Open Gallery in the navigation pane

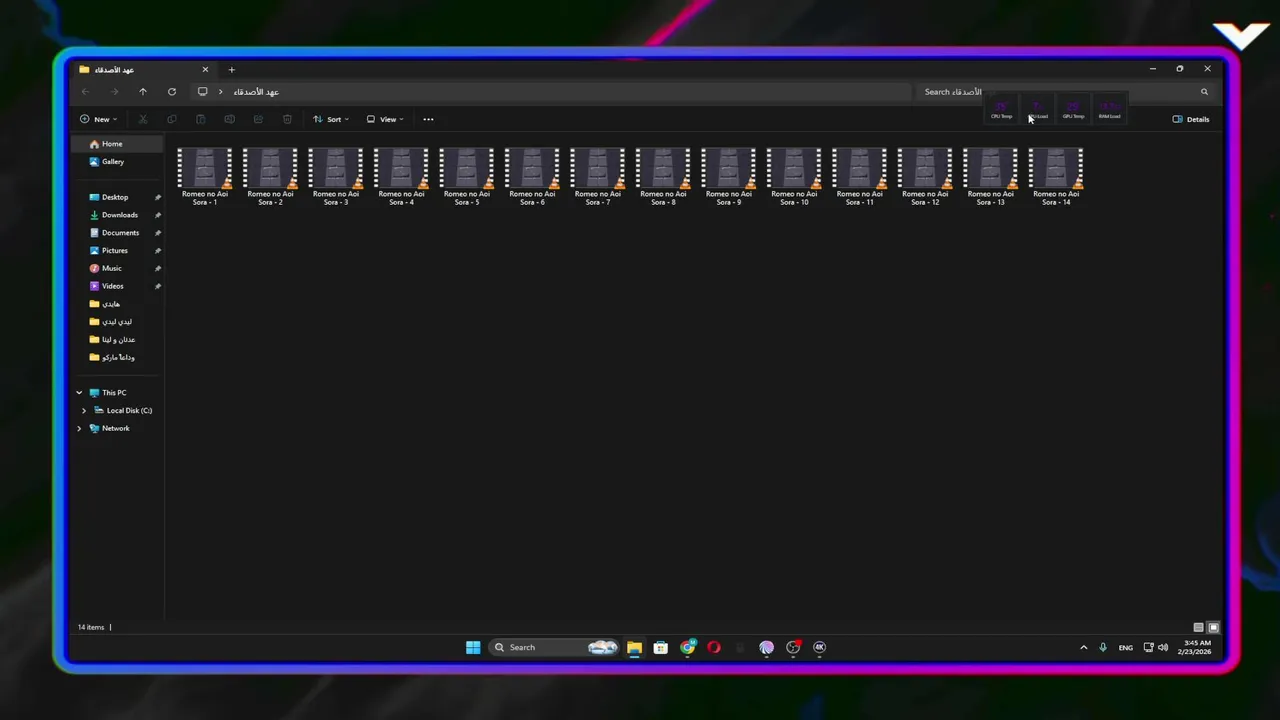[112, 161]
